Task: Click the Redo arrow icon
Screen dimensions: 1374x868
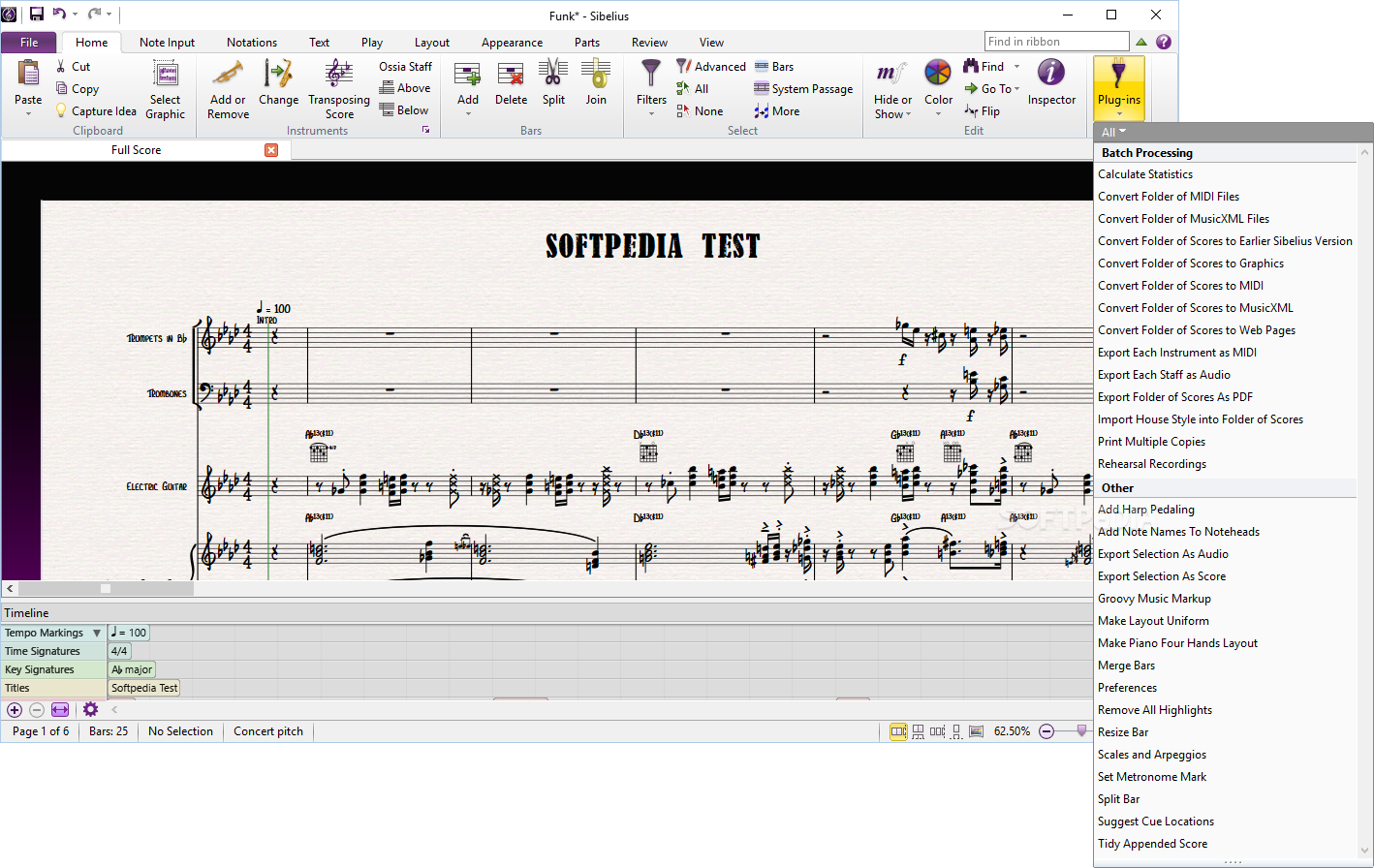Action: [94, 14]
